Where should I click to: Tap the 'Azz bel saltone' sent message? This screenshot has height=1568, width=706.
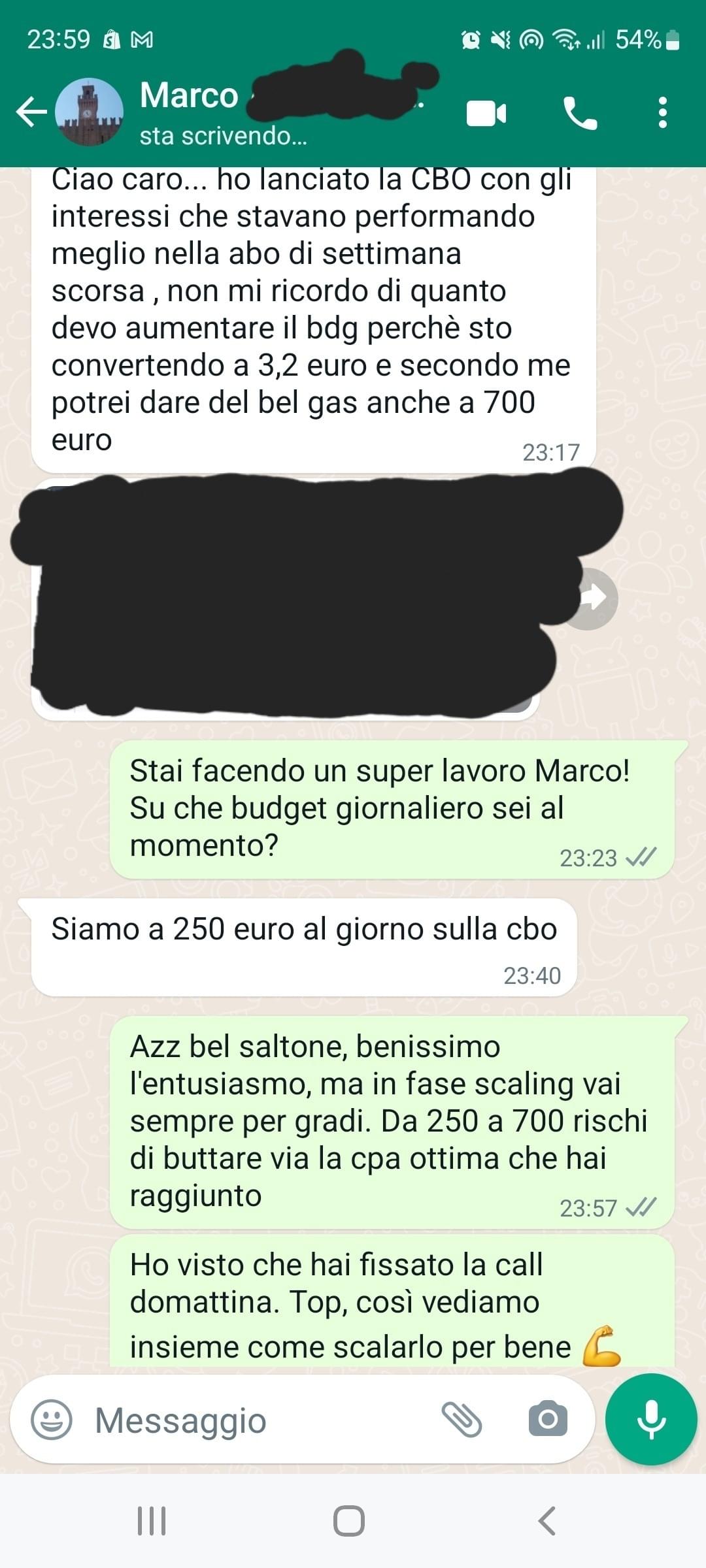pyautogui.click(x=392, y=1122)
